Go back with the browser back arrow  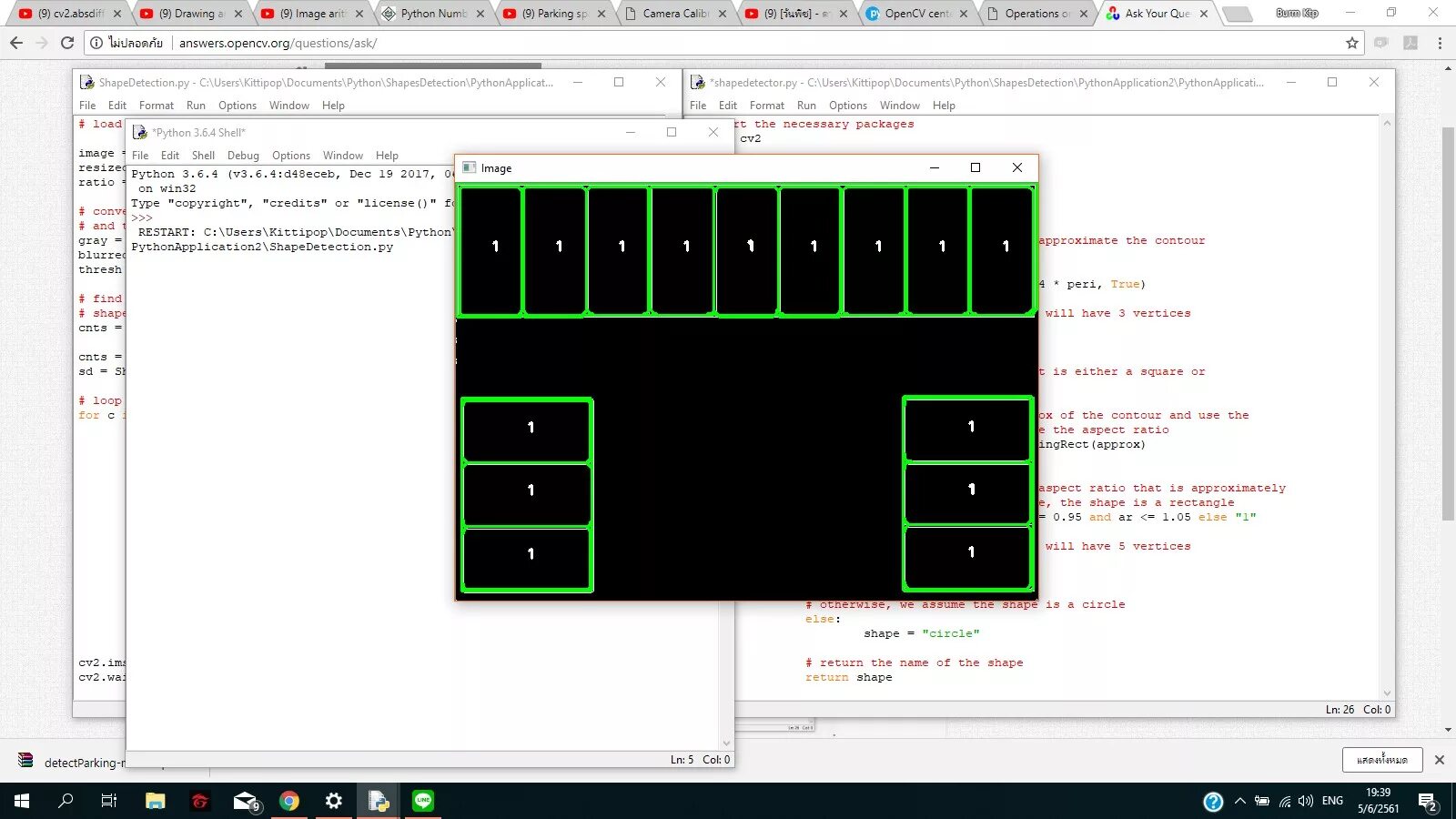tap(16, 43)
